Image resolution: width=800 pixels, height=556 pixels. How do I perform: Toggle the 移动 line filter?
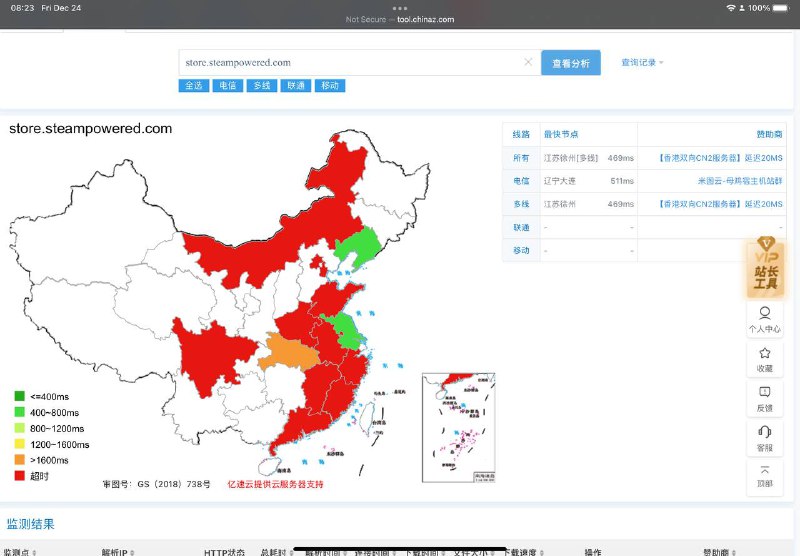(330, 85)
